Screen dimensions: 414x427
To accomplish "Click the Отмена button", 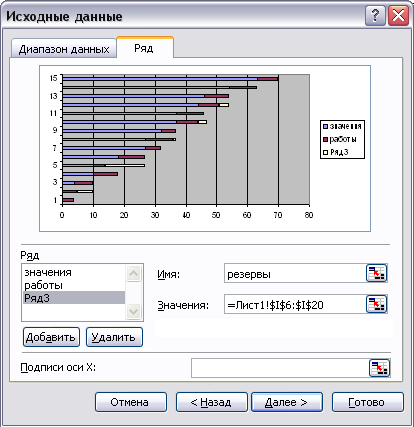I will [x=131, y=402].
